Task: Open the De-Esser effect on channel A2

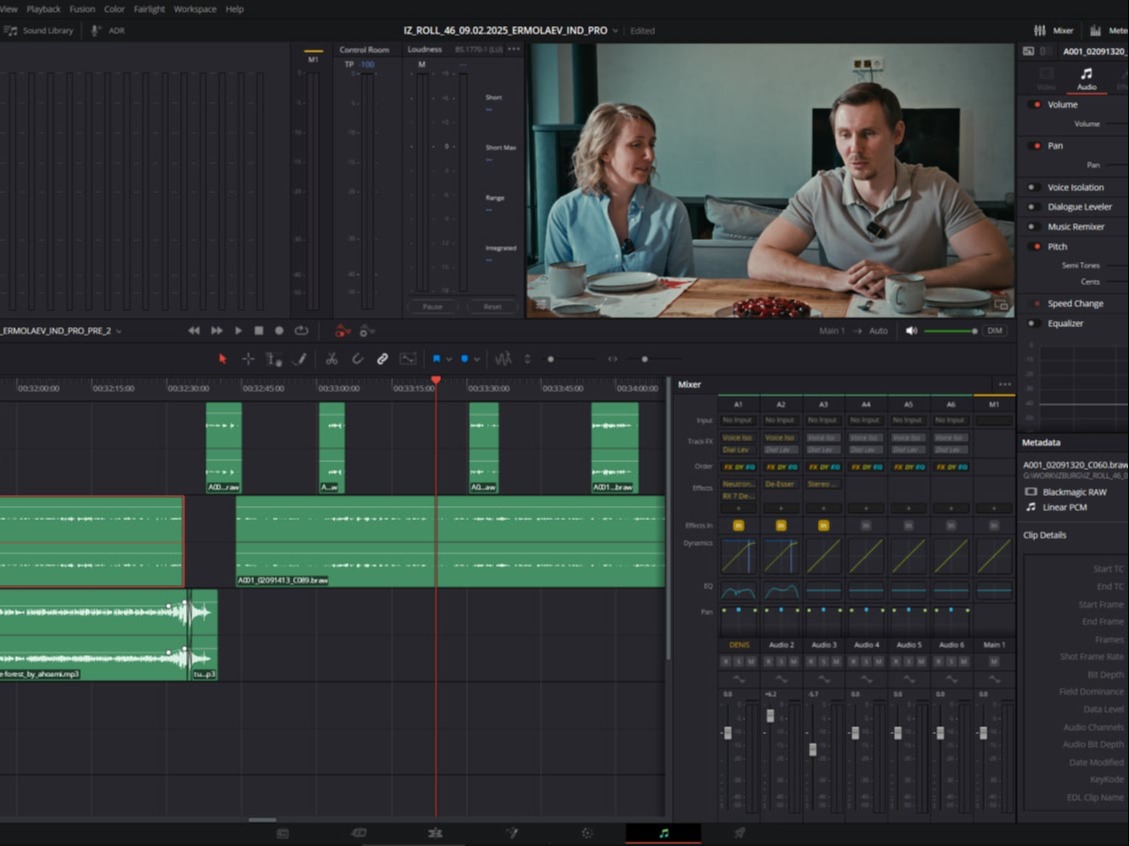Action: [x=780, y=484]
